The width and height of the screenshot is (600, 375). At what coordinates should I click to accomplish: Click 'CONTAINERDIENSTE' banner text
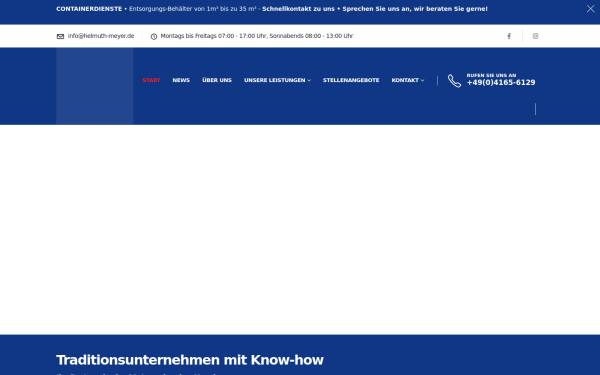click(89, 9)
